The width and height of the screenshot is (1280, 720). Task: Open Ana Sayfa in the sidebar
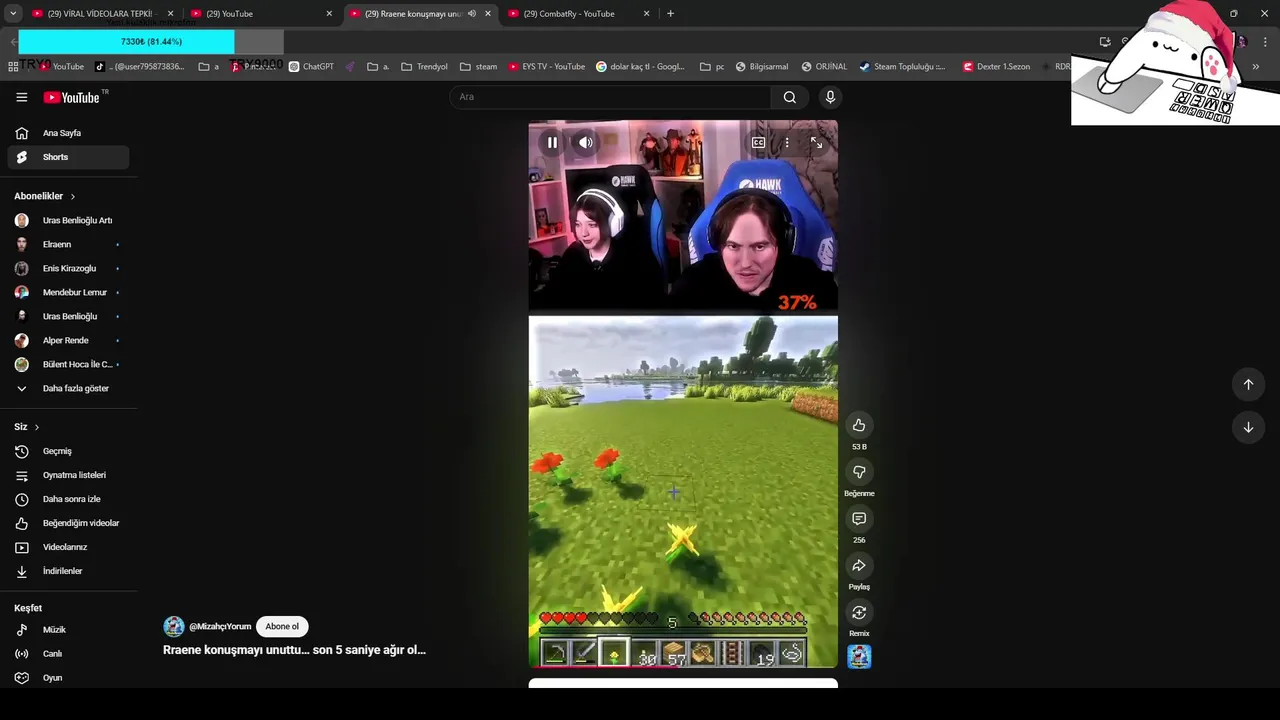point(68,133)
